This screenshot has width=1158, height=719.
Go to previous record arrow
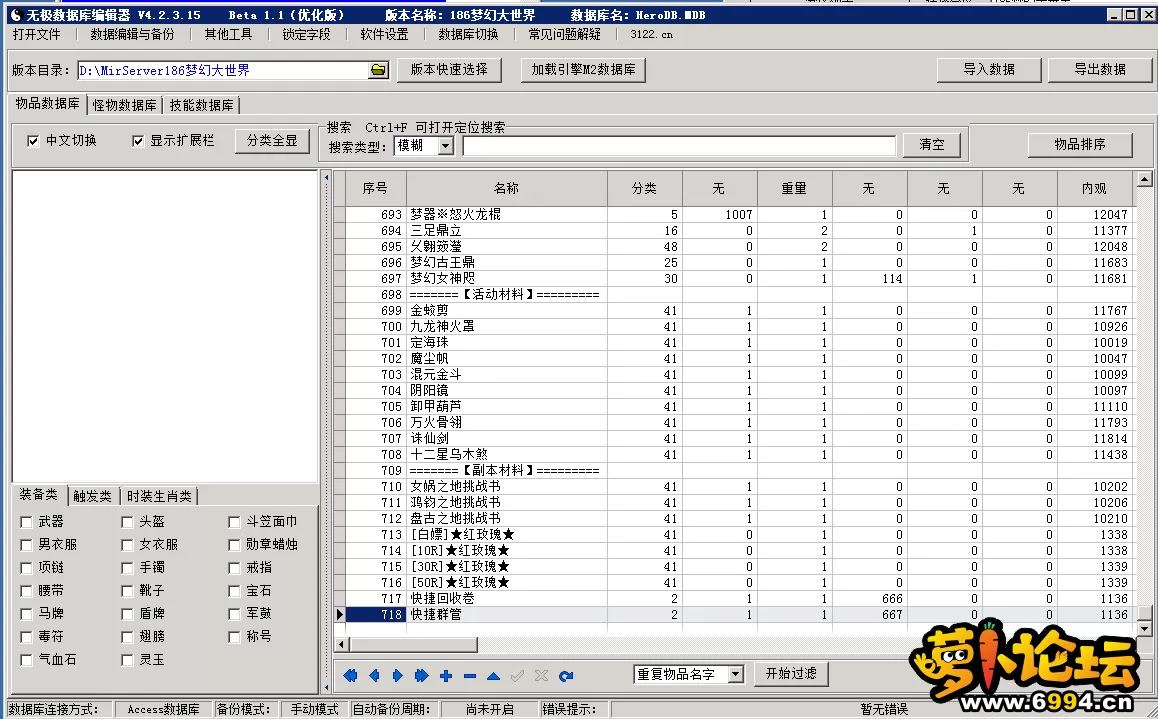tap(374, 675)
